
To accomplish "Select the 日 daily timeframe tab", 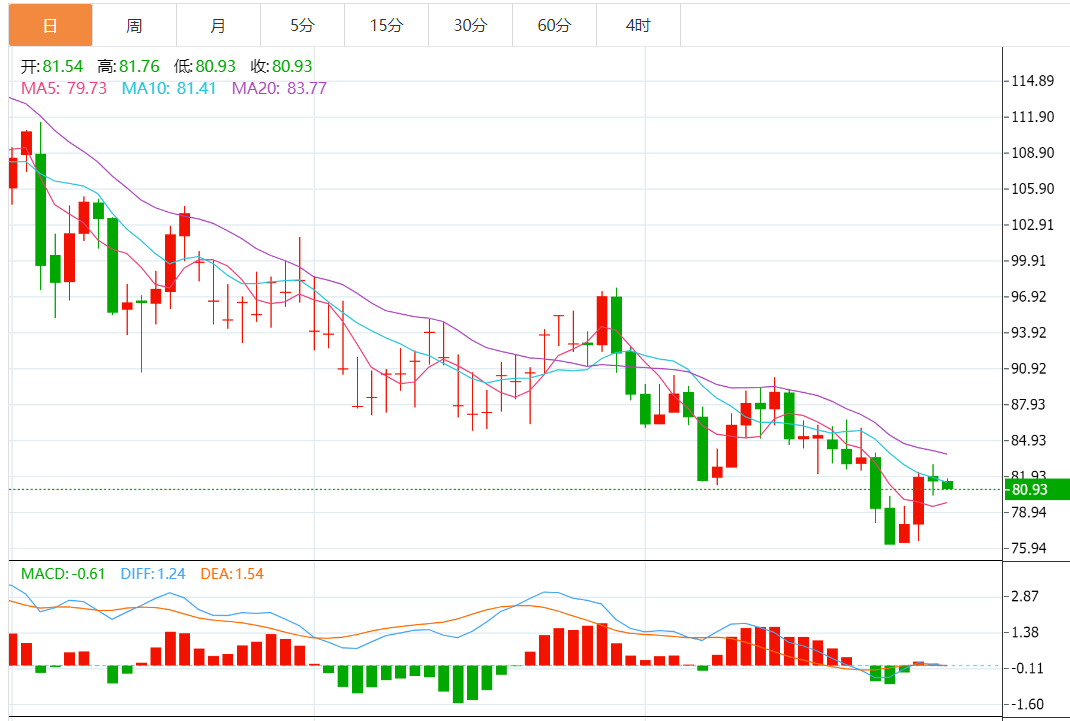I will point(50,25).
